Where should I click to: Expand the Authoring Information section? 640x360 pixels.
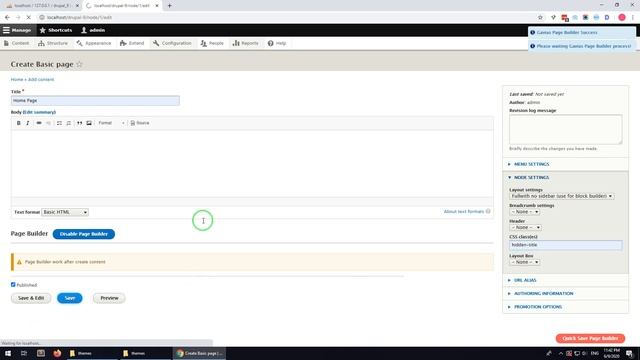543,293
